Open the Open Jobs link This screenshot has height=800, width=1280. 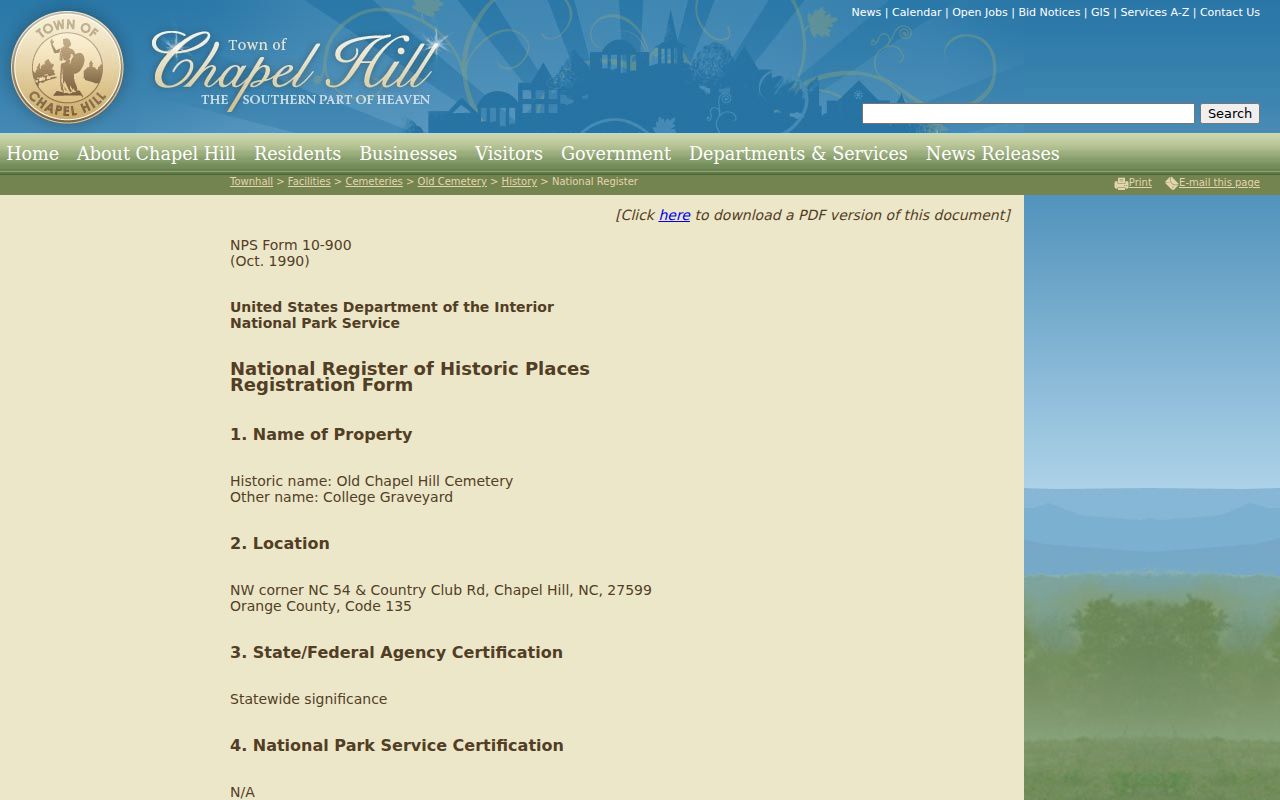(980, 12)
